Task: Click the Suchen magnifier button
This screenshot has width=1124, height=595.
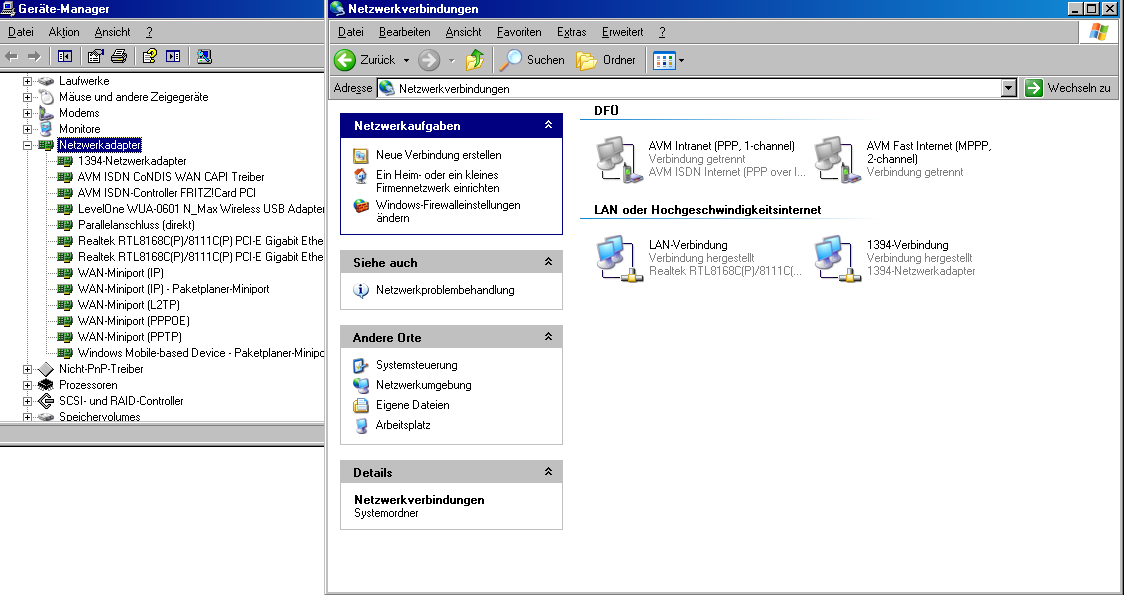Action: tap(532, 60)
